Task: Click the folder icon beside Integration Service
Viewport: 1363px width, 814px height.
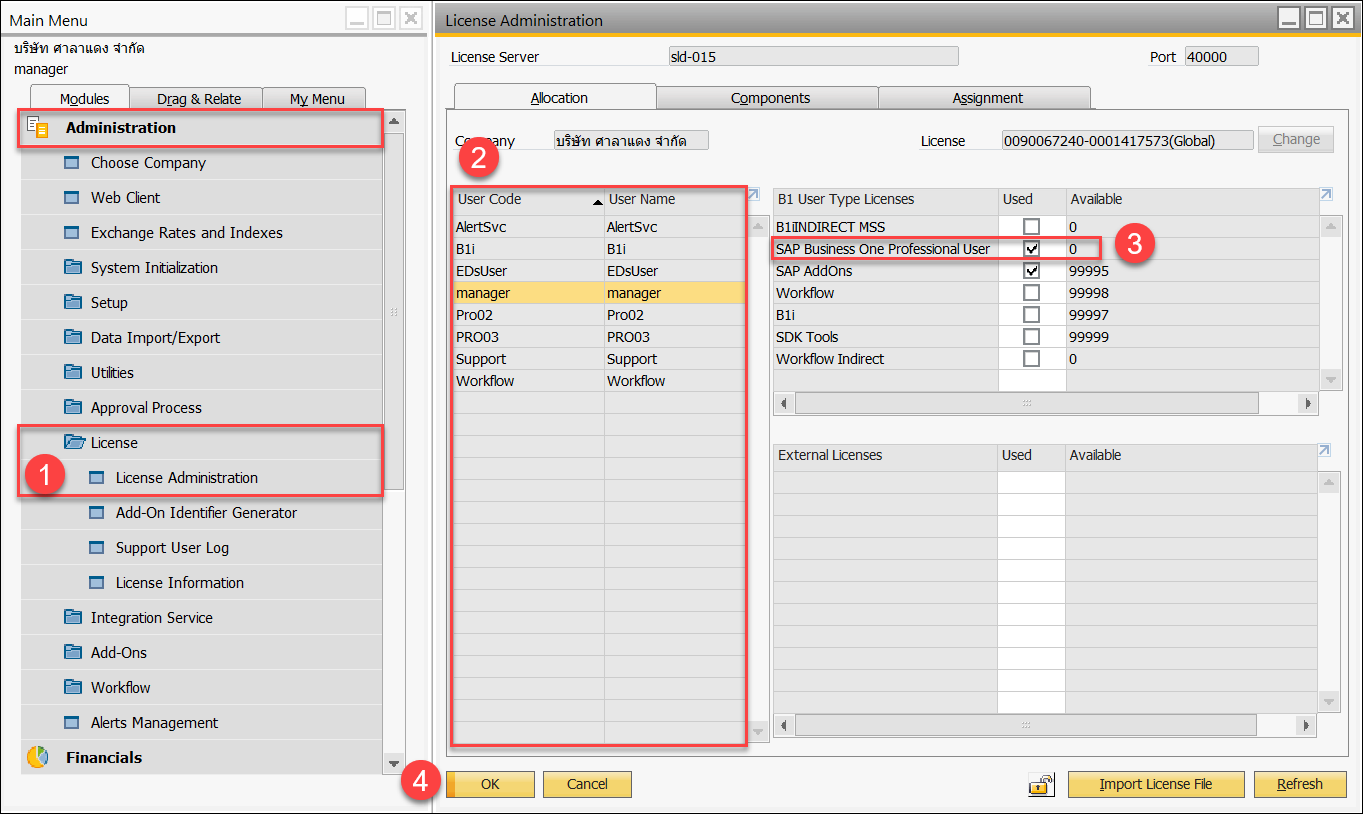Action: pyautogui.click(x=72, y=617)
